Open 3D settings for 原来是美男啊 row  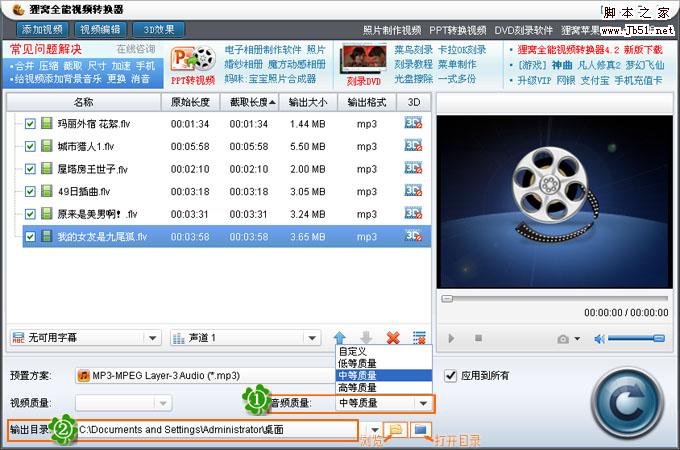pyautogui.click(x=413, y=213)
